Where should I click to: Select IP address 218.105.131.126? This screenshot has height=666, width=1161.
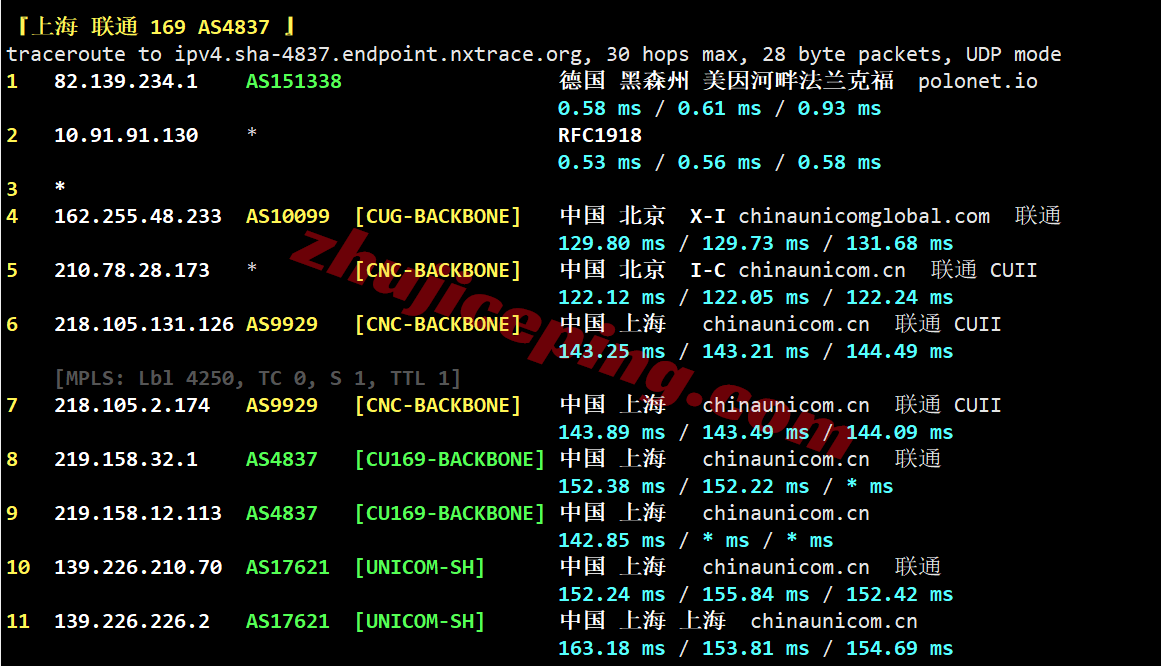[x=144, y=324]
